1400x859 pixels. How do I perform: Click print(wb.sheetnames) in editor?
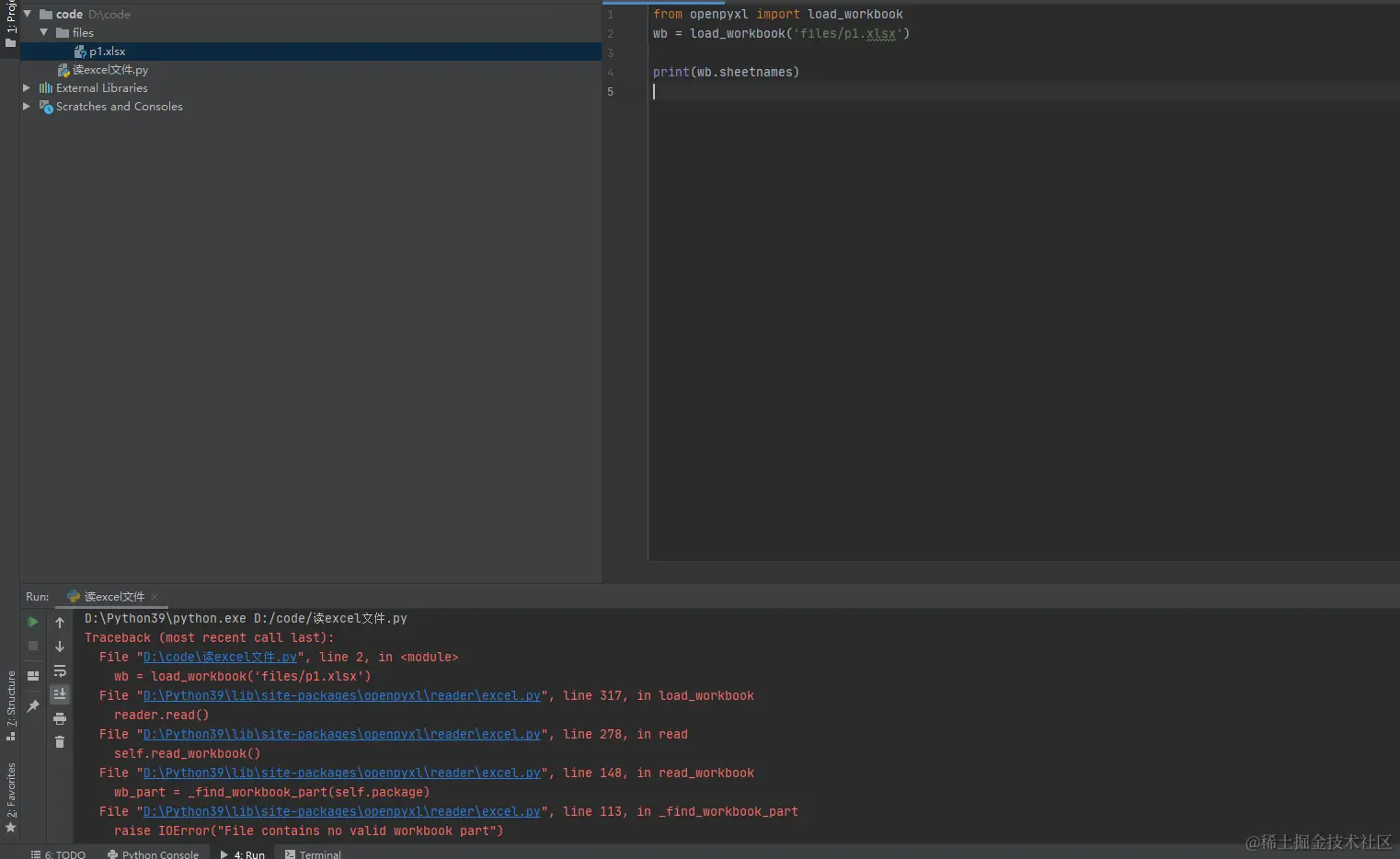[726, 72]
